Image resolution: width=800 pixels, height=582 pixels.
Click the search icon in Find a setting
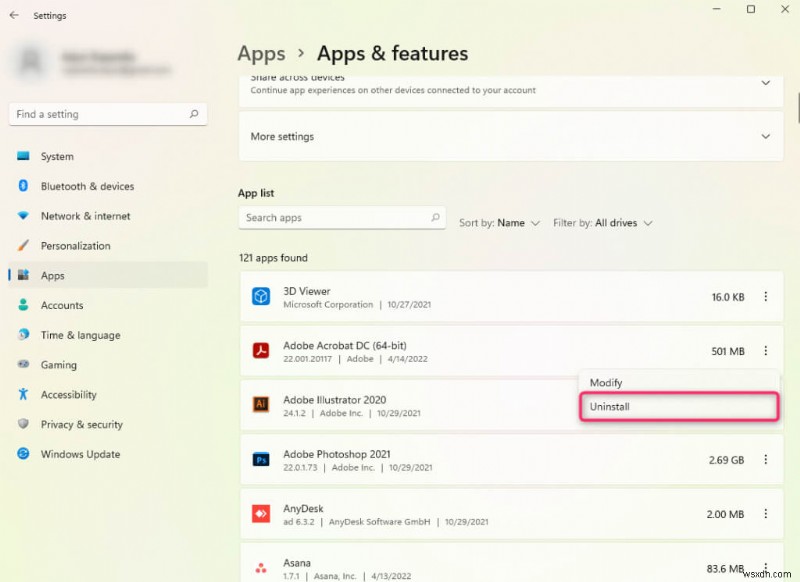(x=194, y=114)
